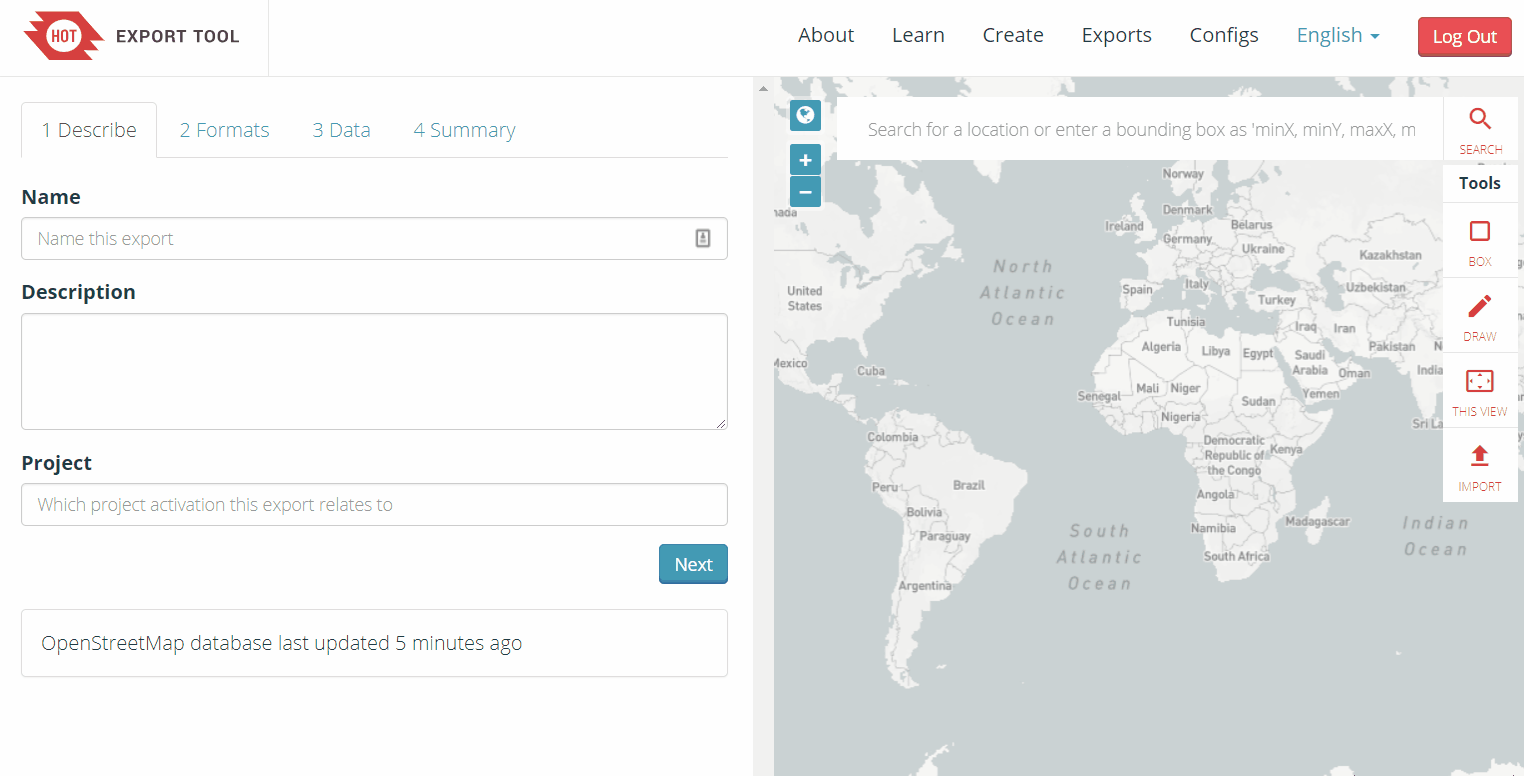Zoom in using the plus button
Viewport: 1524px width, 776px height.
(805, 160)
